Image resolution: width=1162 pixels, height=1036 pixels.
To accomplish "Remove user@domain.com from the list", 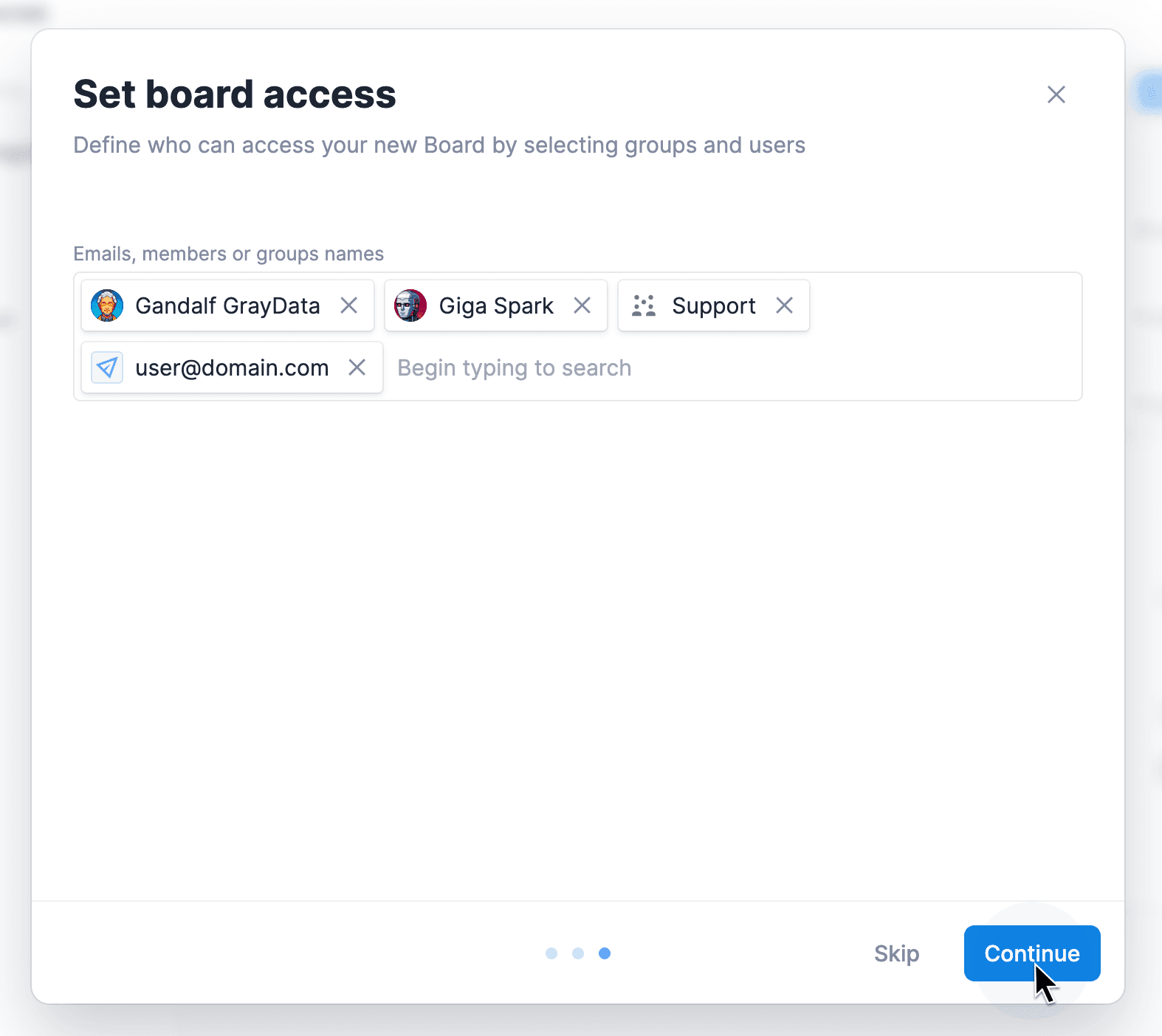I will coord(357,367).
